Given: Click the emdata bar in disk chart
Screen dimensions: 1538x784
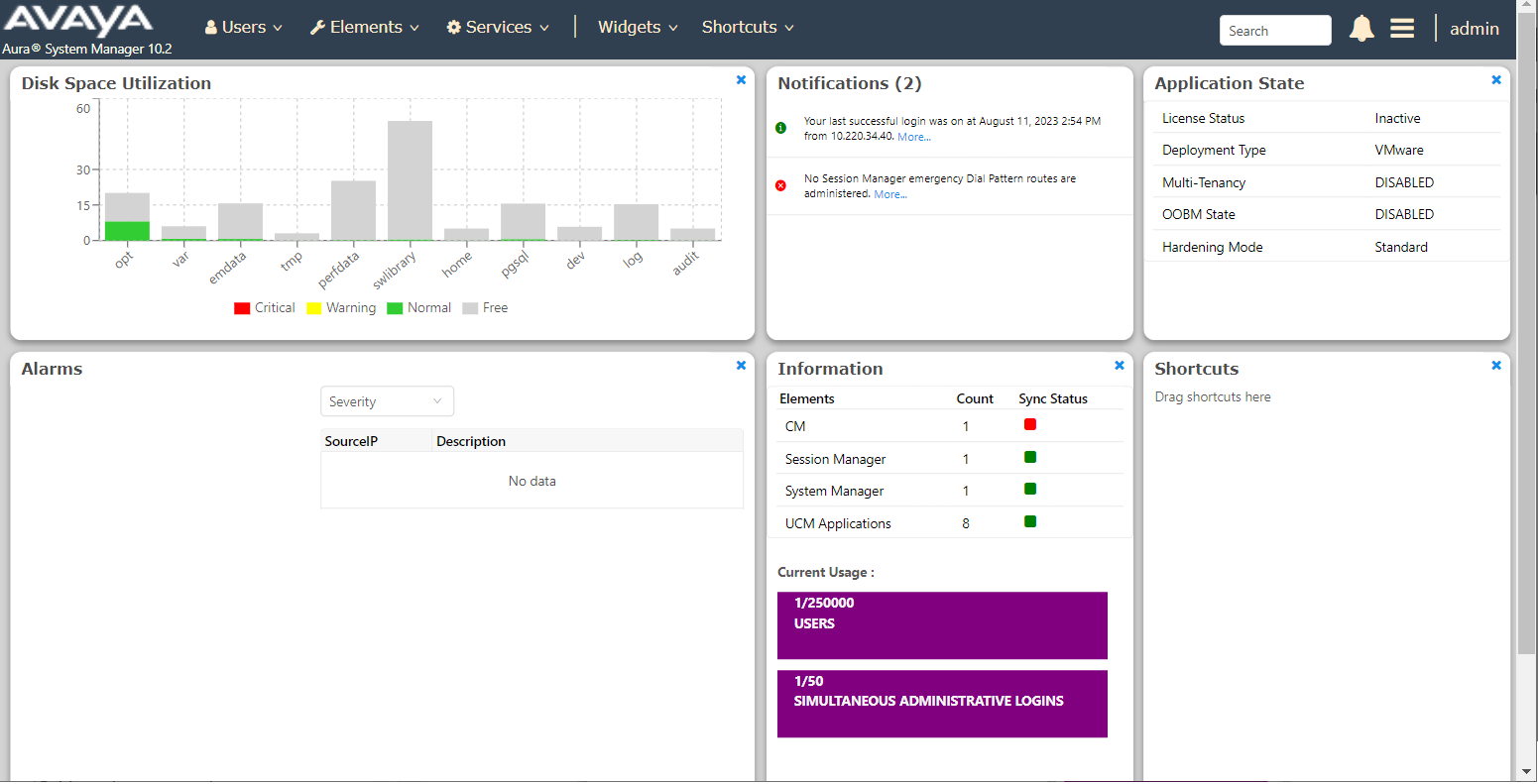Looking at the screenshot, I should click(x=240, y=222).
